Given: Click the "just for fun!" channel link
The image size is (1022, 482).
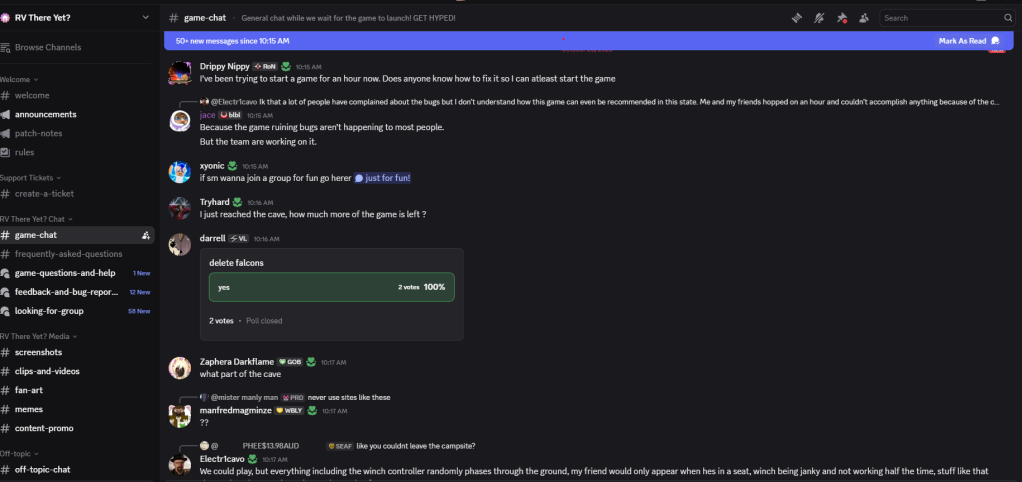Looking at the screenshot, I should tap(383, 178).
